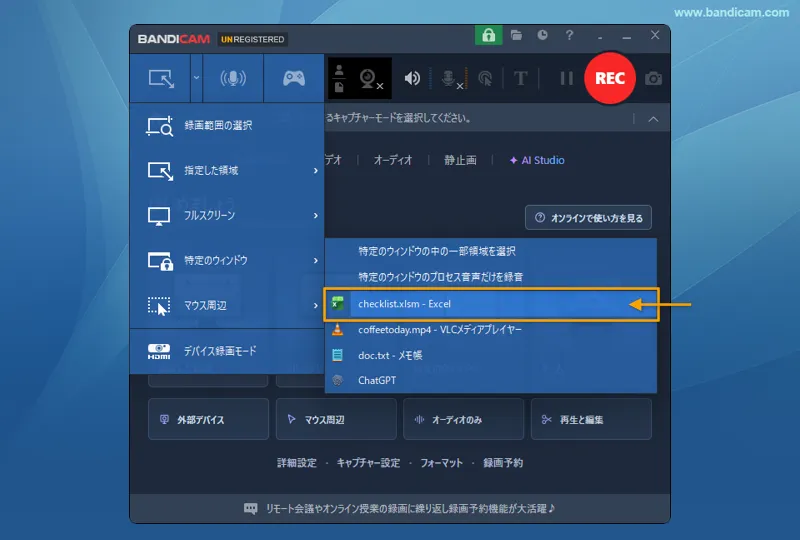
Task: Click the ChatGPT logo icon
Action: coord(337,380)
